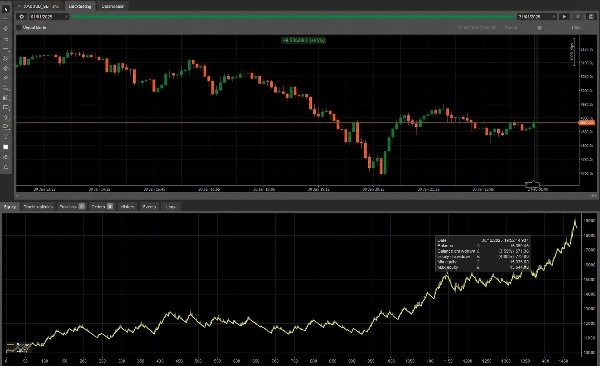
Task: Open the Orders tab
Action: point(102,206)
